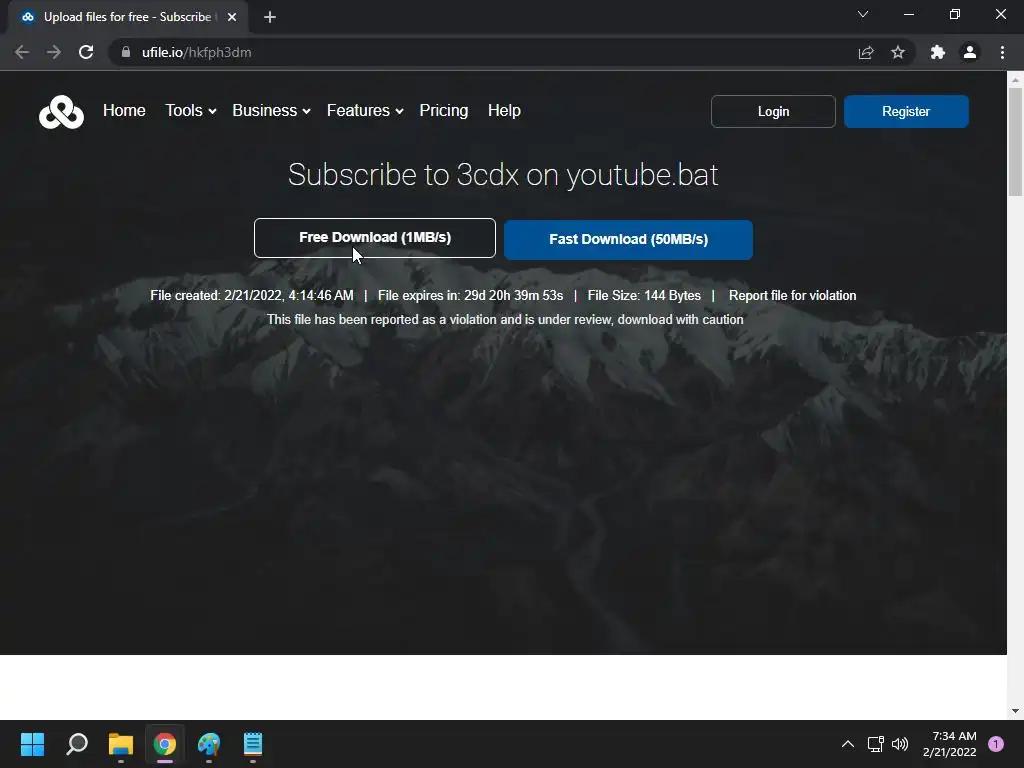This screenshot has height=768, width=1024.
Task: Click Chrome icon in taskbar
Action: (165, 744)
